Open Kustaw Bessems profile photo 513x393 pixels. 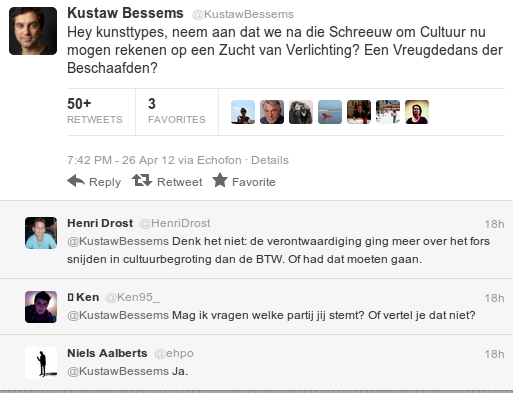33,31
